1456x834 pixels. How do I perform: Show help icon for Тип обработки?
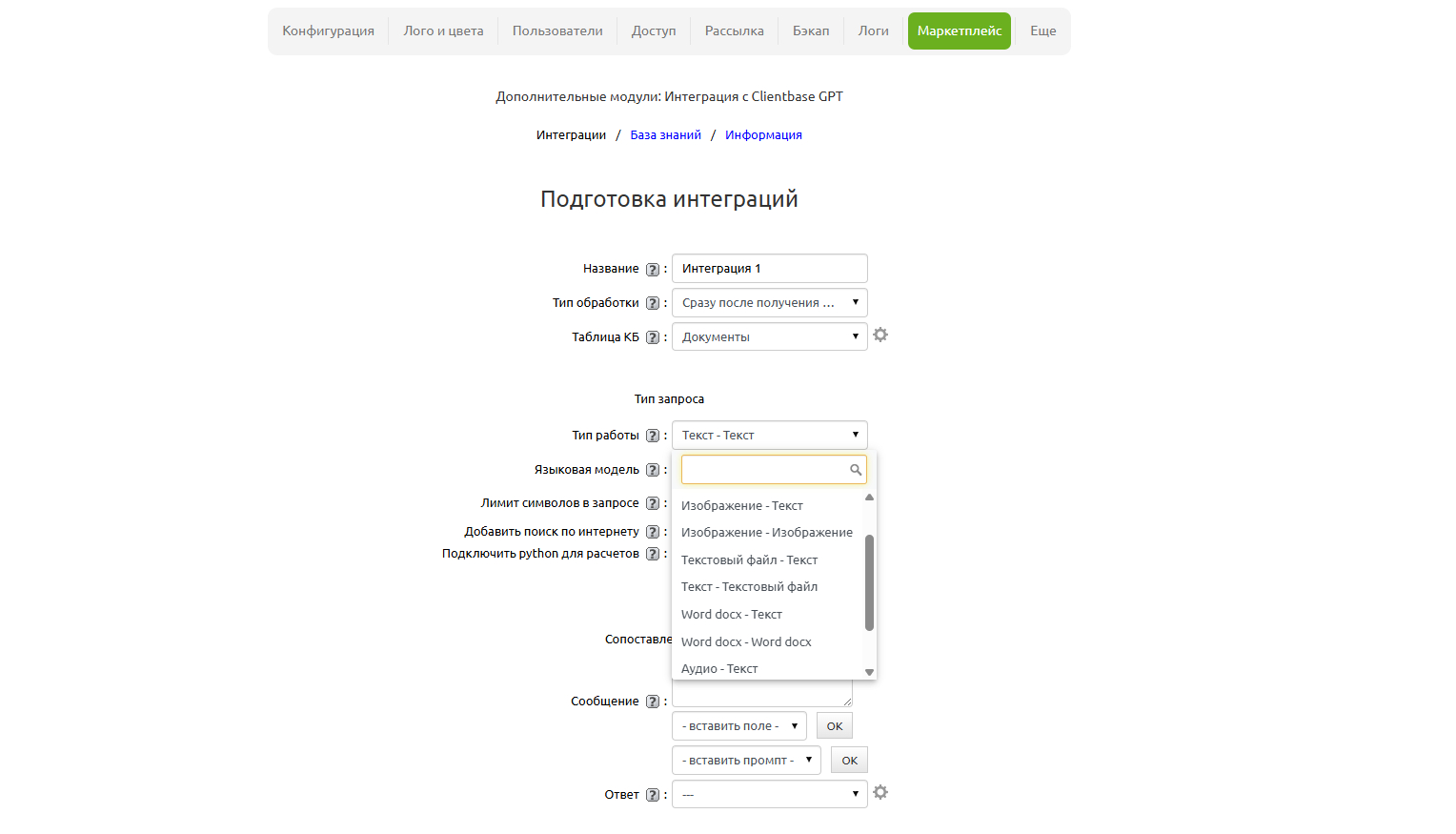653,303
